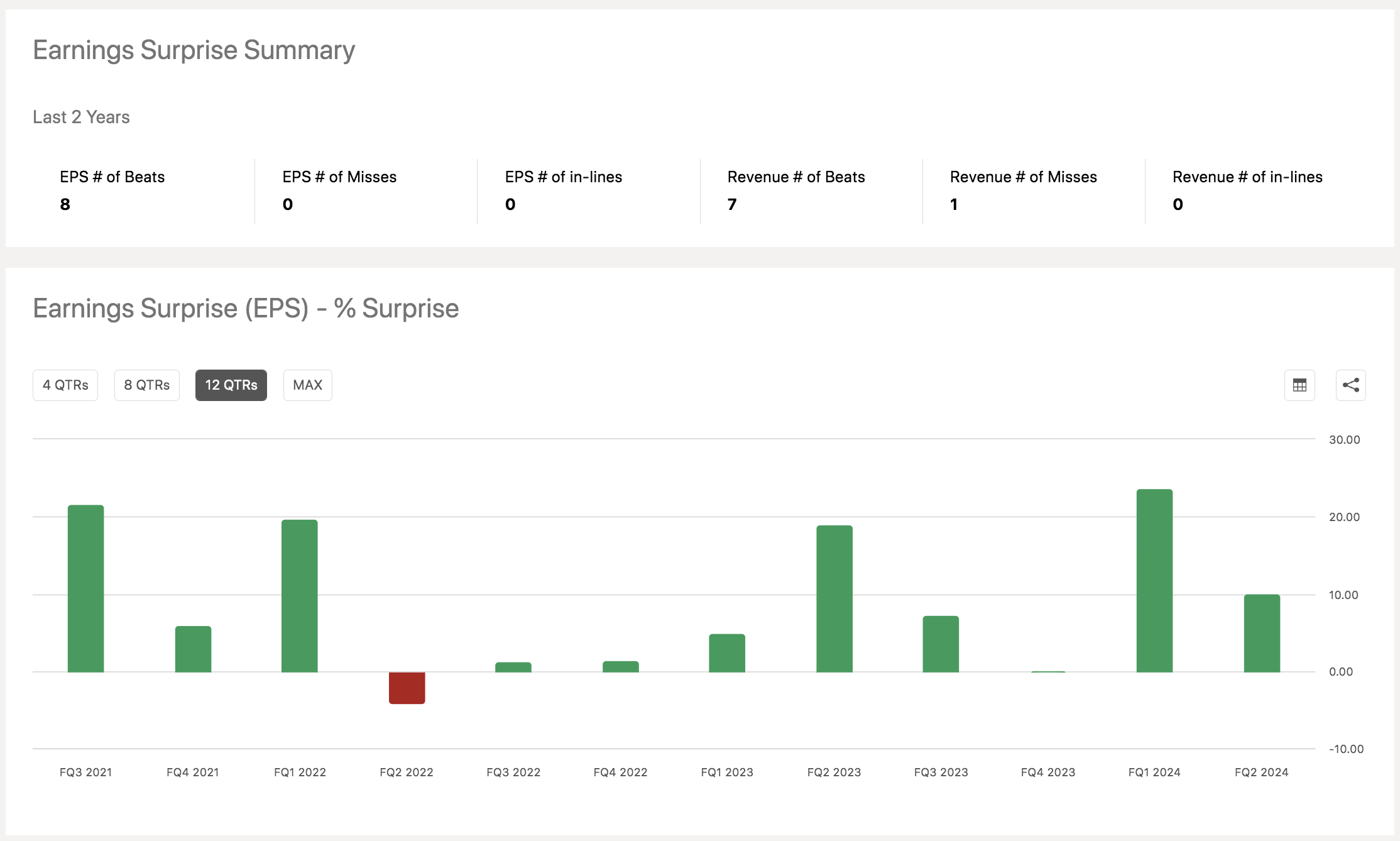Open the table view icon
The image size is (1400, 841).
pyautogui.click(x=1299, y=385)
